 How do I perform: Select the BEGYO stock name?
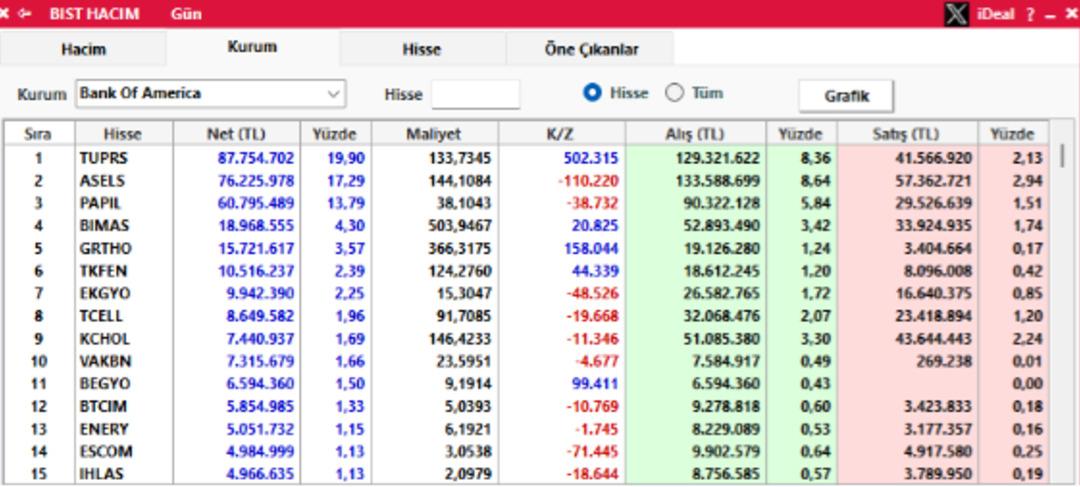pyautogui.click(x=105, y=384)
